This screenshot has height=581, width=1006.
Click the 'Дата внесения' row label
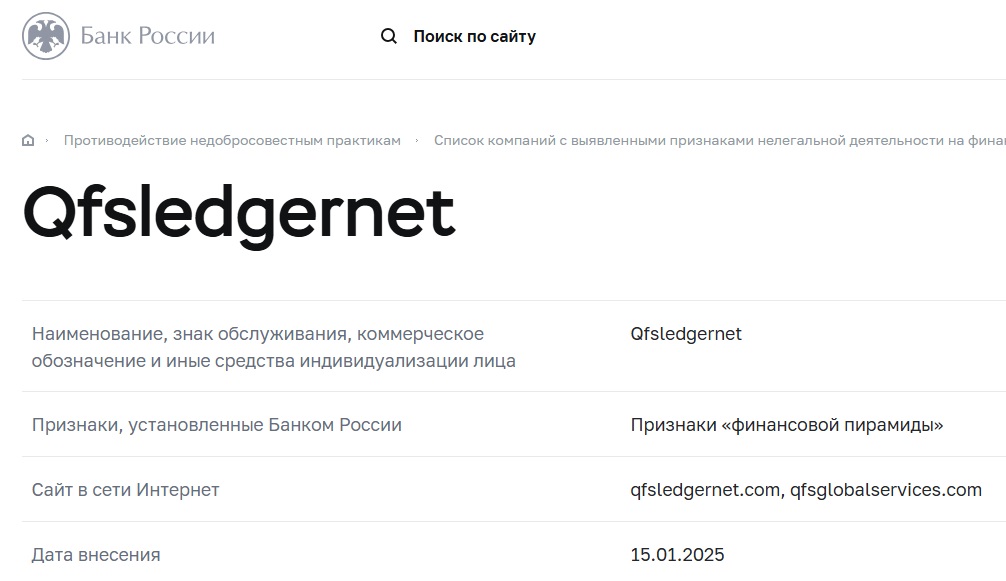95,555
